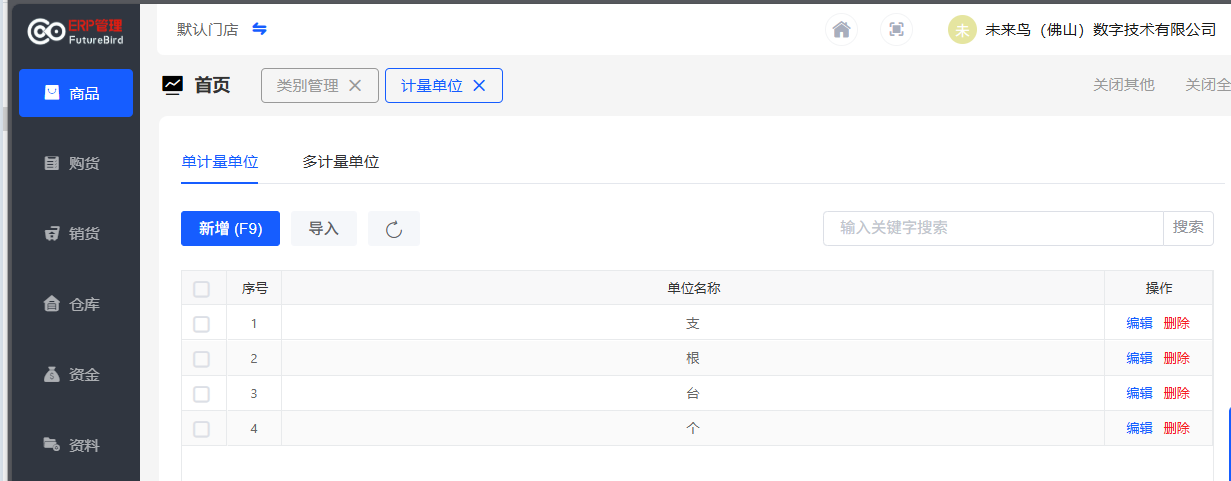Toggle fullscreen with the scan-frame icon
The width and height of the screenshot is (1231, 481).
point(896,30)
